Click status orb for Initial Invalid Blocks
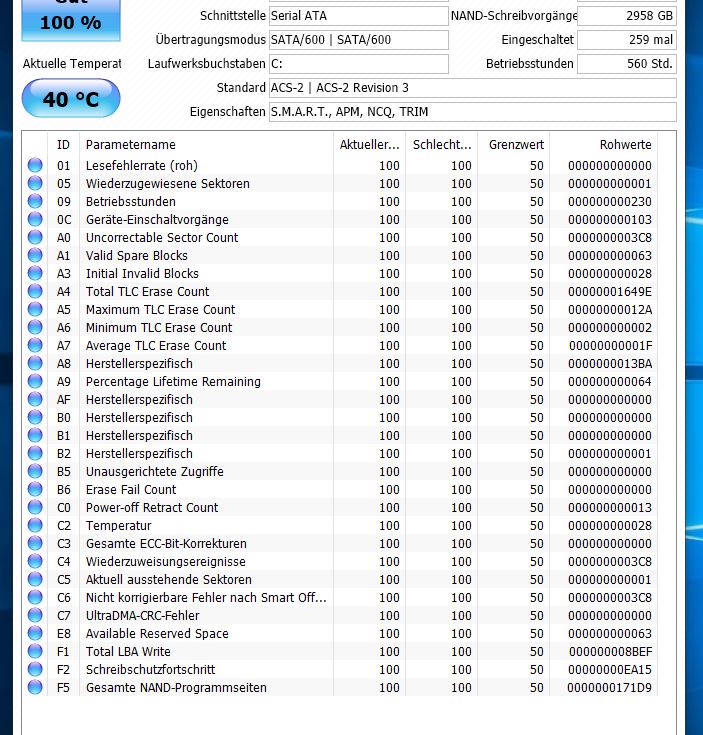The image size is (703, 735). click(35, 273)
